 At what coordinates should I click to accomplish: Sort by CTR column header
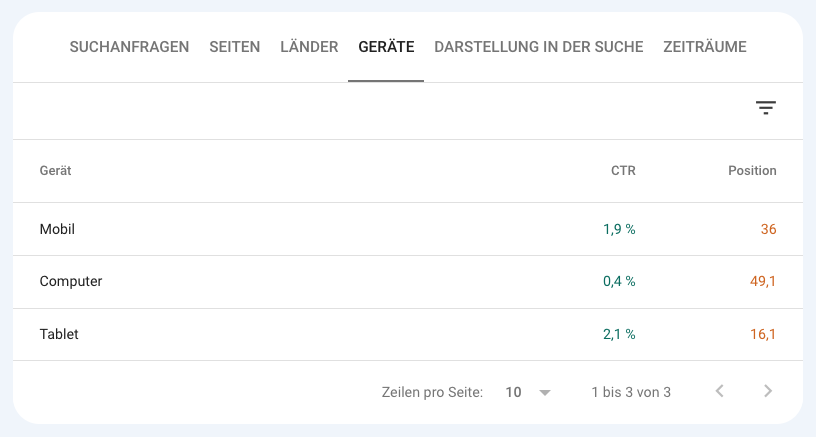click(x=623, y=171)
